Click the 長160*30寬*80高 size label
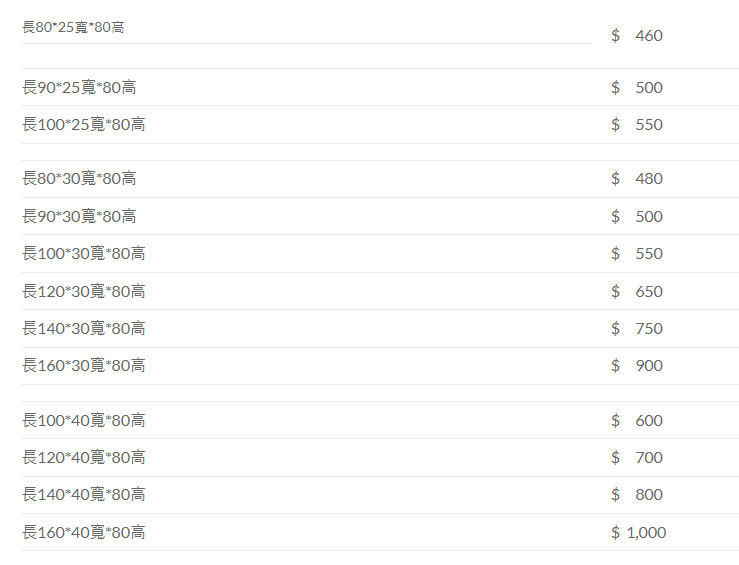The height and width of the screenshot is (565, 739). [83, 366]
